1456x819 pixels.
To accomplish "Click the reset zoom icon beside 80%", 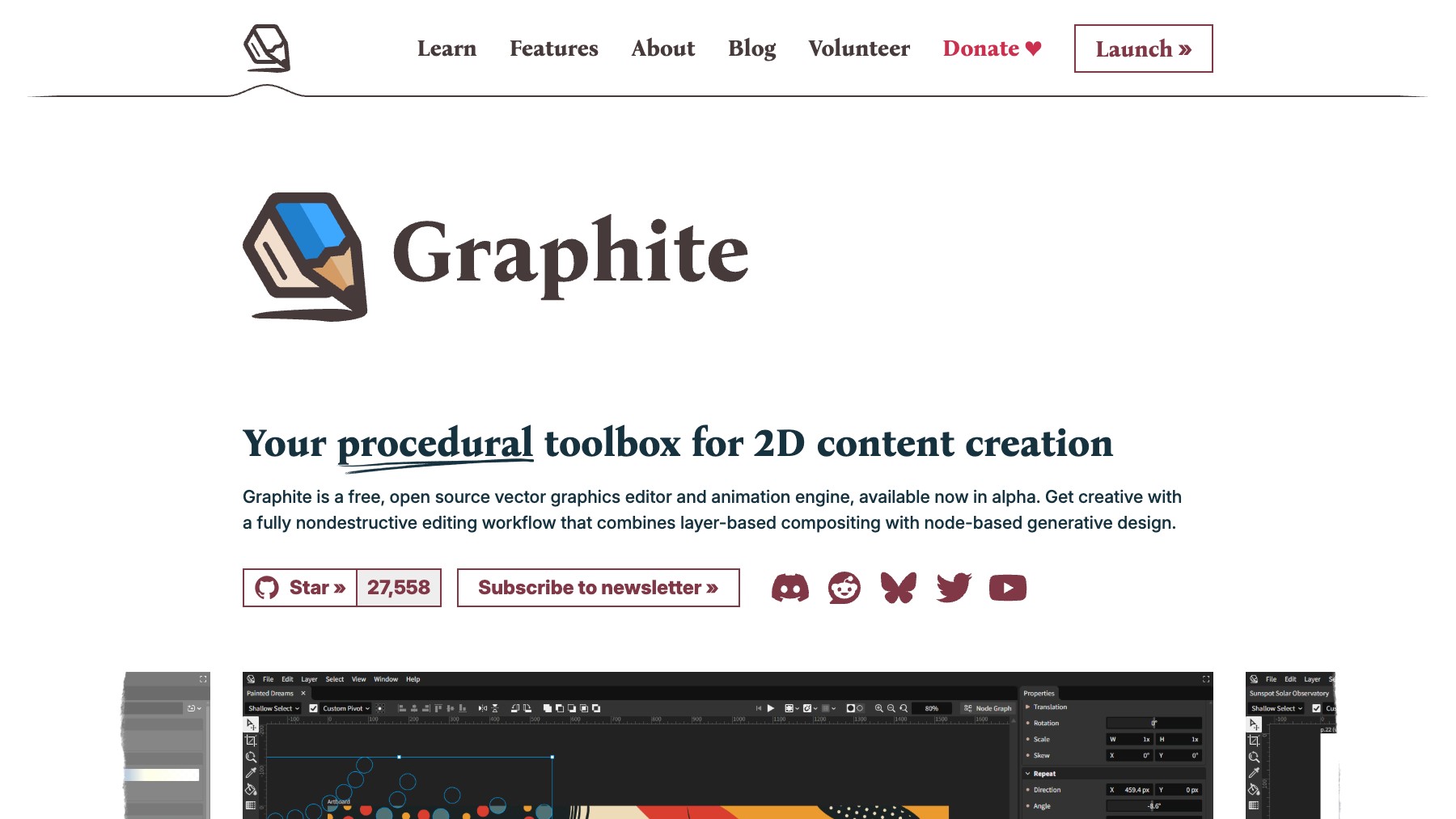I will (x=904, y=708).
